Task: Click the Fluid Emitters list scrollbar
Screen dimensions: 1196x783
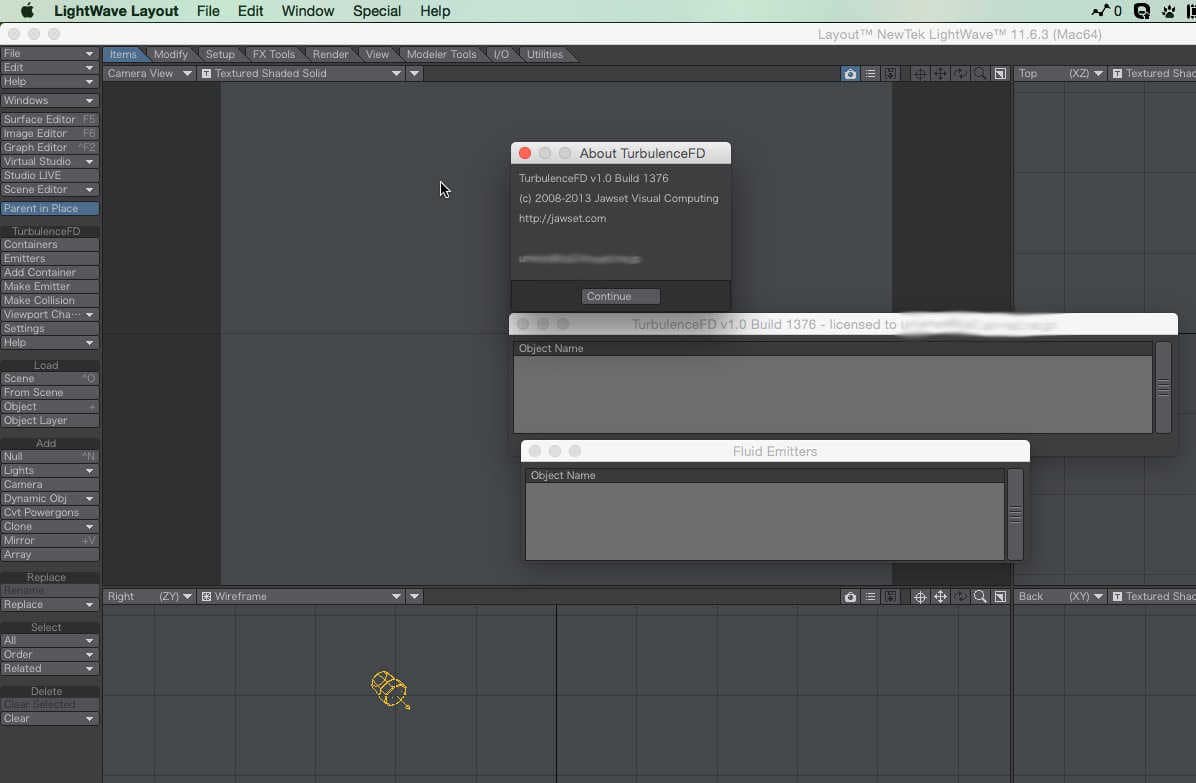Action: pyautogui.click(x=1015, y=514)
